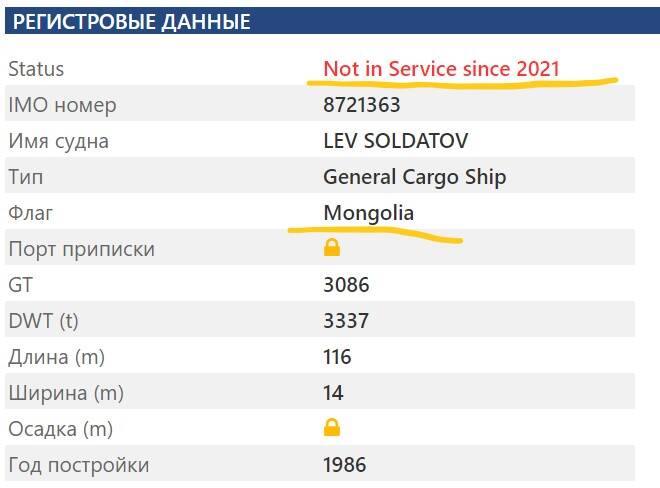Click the Mongolia flag value
The width and height of the screenshot is (660, 488).
click(368, 213)
